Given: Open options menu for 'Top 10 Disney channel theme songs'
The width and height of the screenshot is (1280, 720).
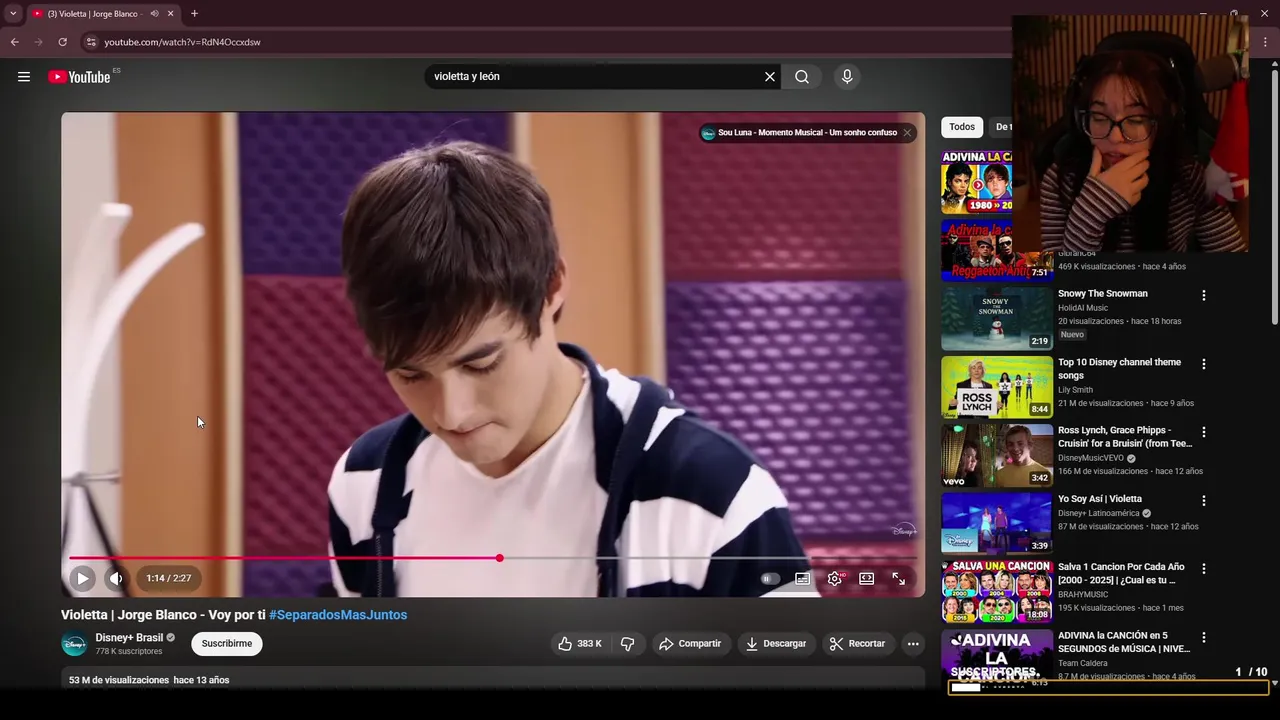Looking at the screenshot, I should point(1204,364).
